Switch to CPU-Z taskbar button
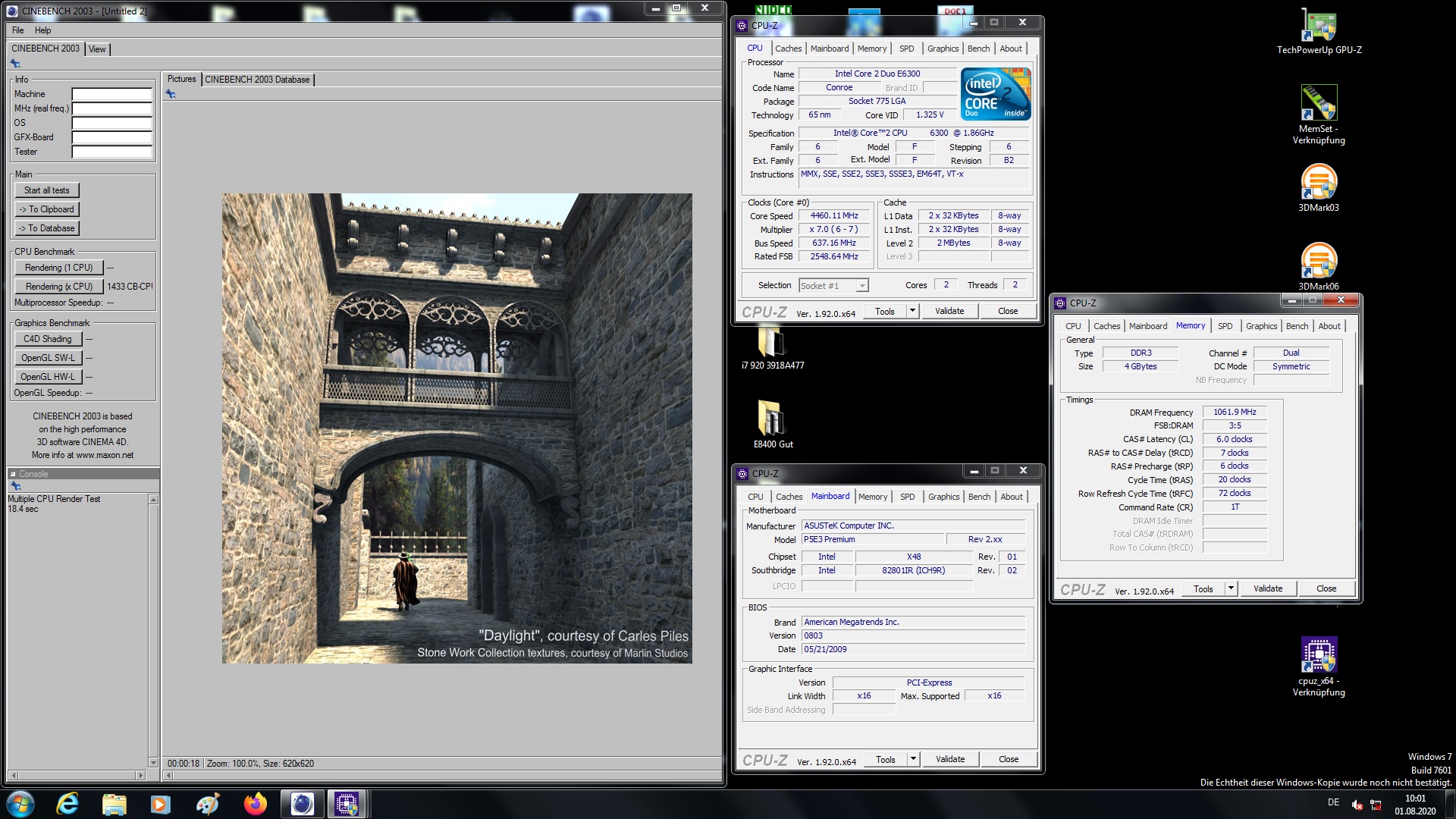Image resolution: width=1456 pixels, height=819 pixels. (347, 804)
